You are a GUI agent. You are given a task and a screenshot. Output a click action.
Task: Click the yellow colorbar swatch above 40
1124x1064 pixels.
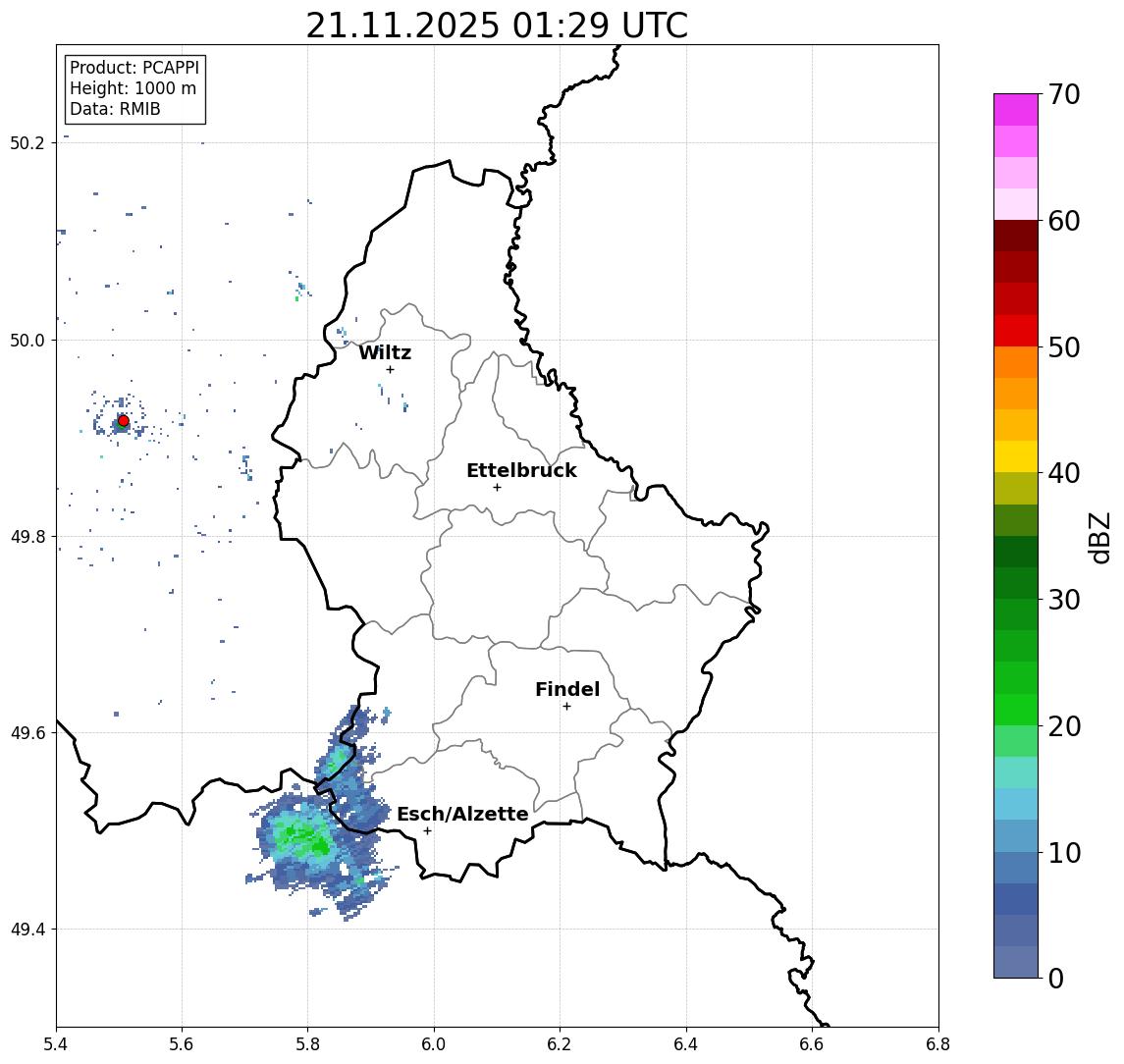click(1016, 456)
